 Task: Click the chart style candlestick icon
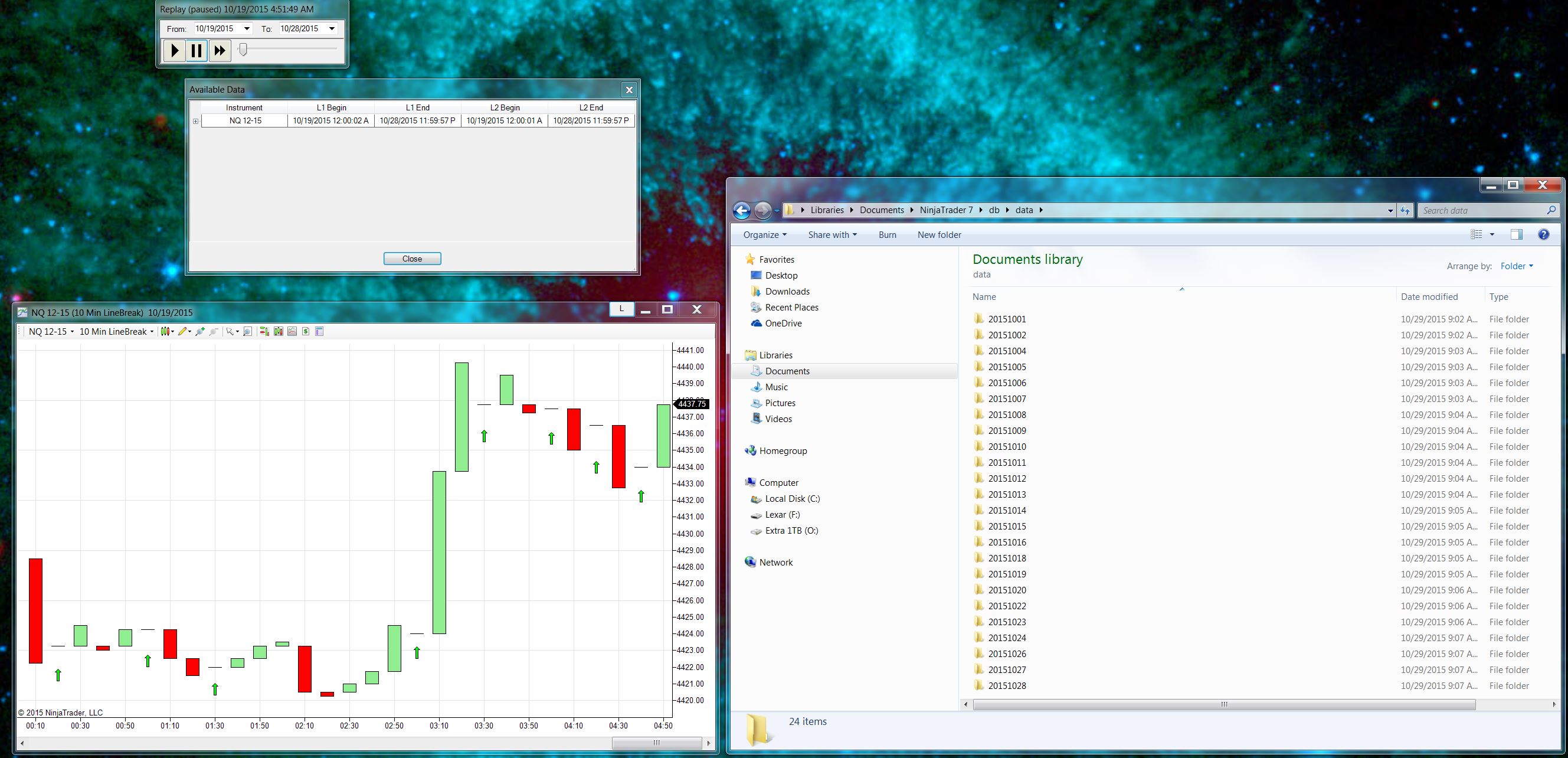[x=165, y=332]
